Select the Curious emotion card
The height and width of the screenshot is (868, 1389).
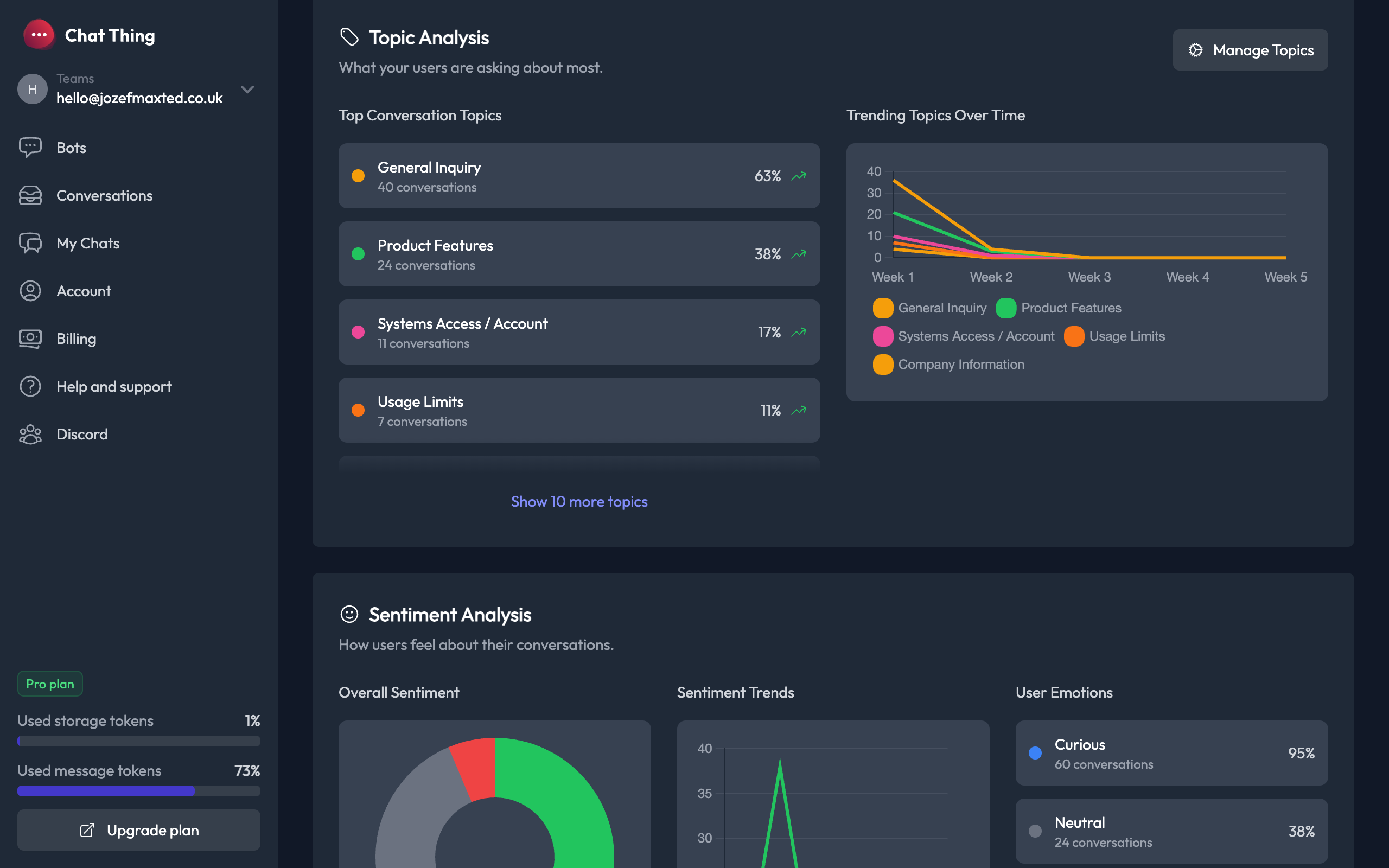click(x=1171, y=752)
